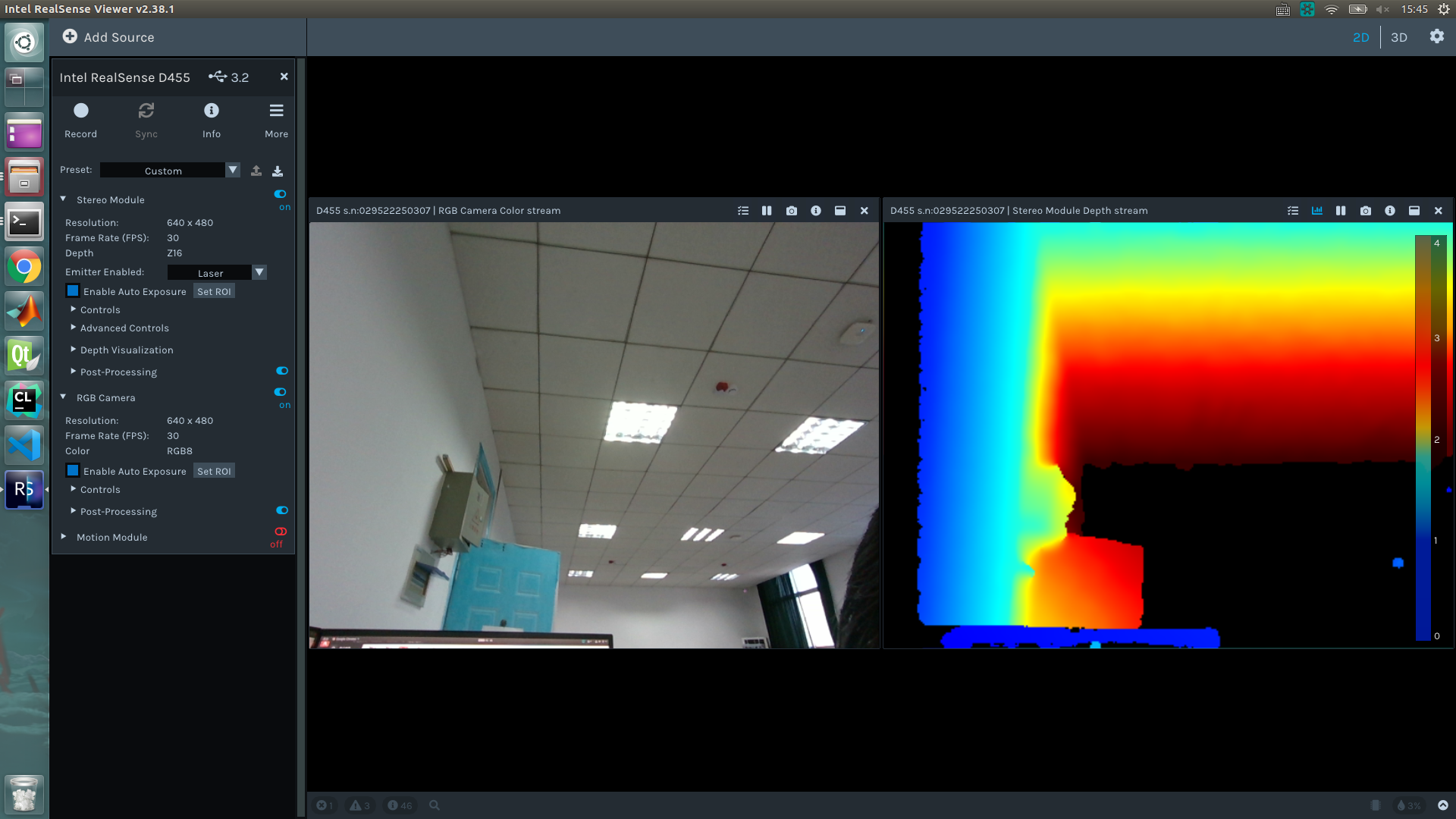Toggle Stereo Module Post-Processing switch
Image resolution: width=1456 pixels, height=819 pixels.
click(282, 371)
